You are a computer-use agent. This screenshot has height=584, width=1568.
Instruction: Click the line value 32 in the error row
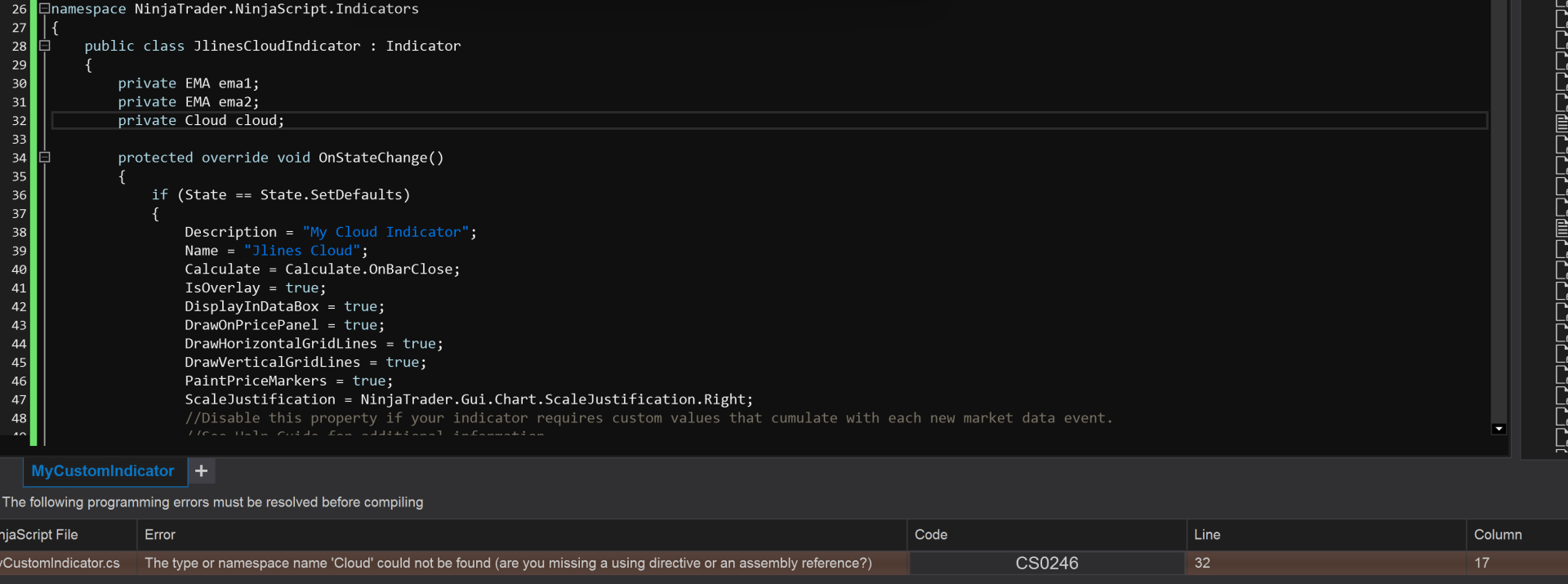click(x=1202, y=564)
